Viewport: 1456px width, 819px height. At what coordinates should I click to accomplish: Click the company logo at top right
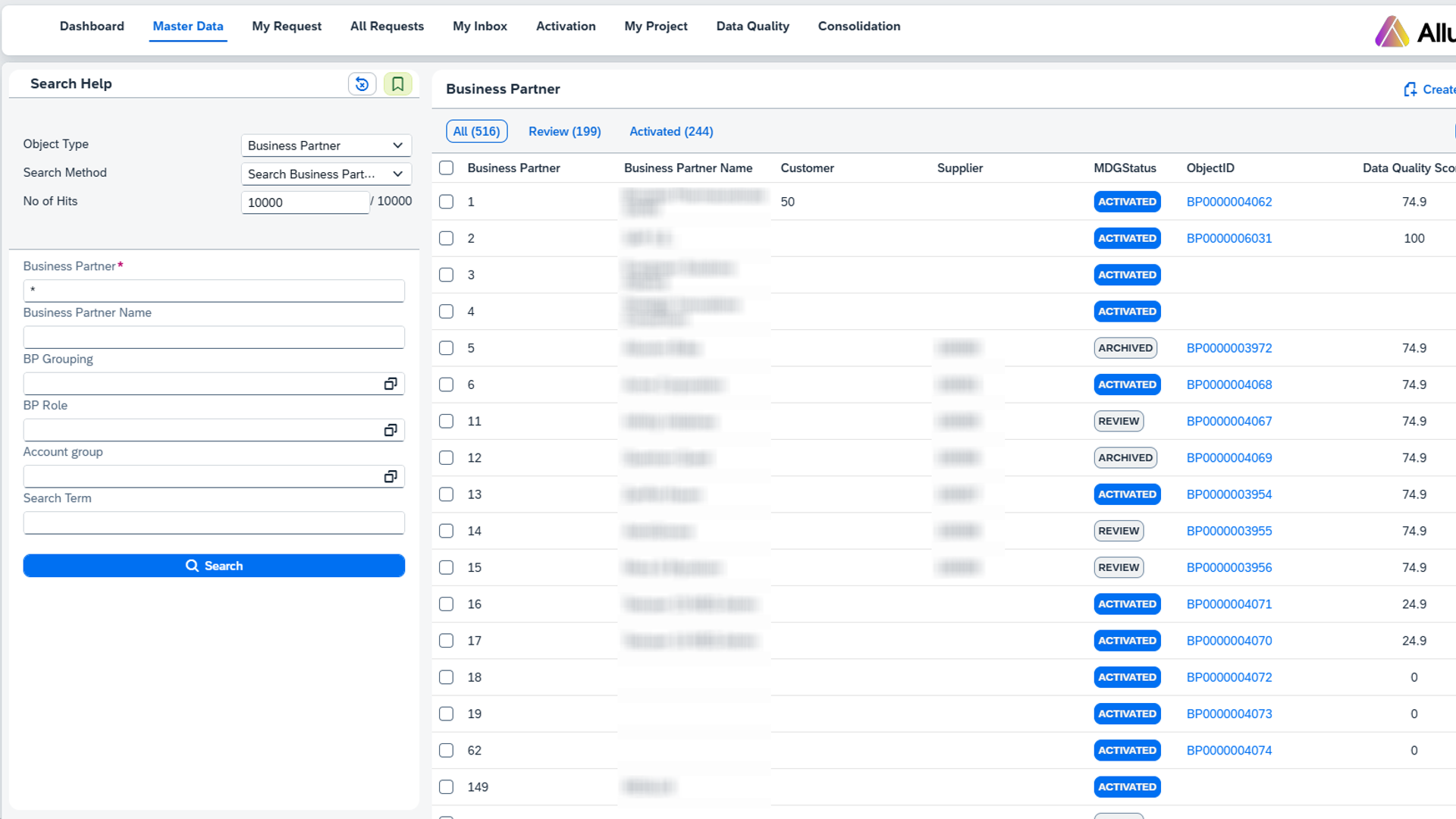[1393, 32]
